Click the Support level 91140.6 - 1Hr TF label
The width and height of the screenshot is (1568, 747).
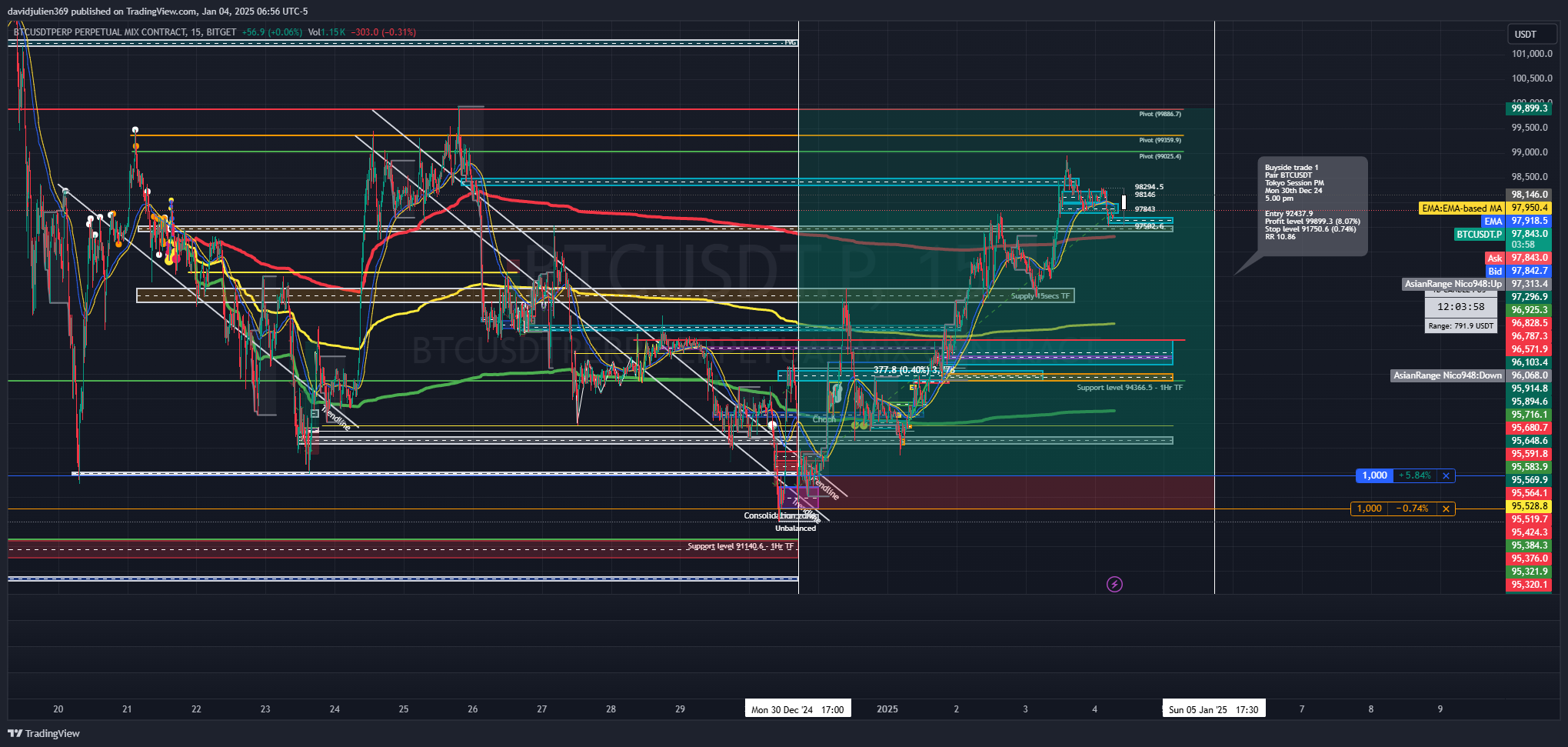coord(741,546)
